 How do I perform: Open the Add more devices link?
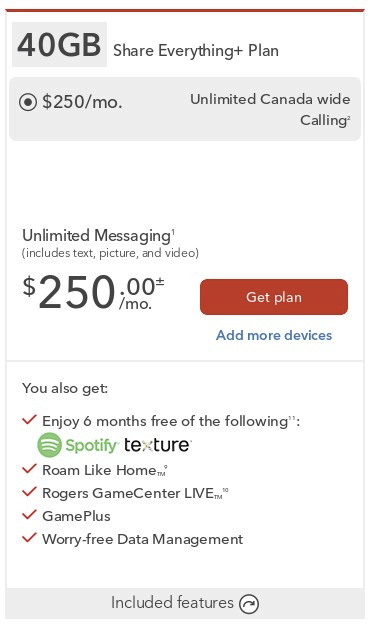pyautogui.click(x=274, y=335)
